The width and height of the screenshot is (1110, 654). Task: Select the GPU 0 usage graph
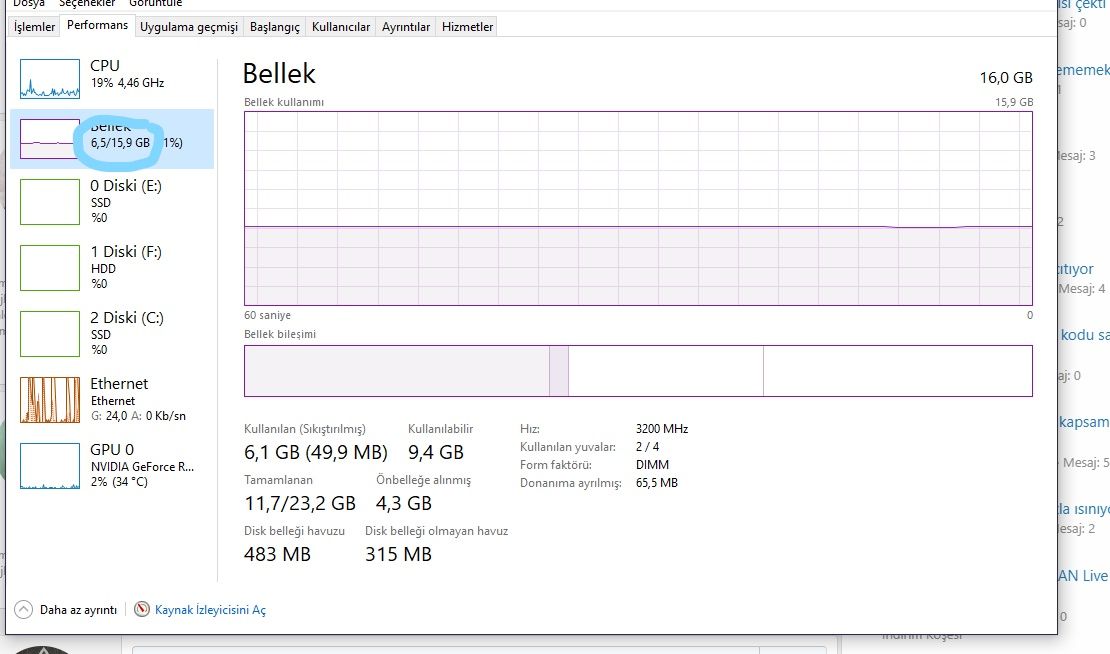pyautogui.click(x=50, y=465)
